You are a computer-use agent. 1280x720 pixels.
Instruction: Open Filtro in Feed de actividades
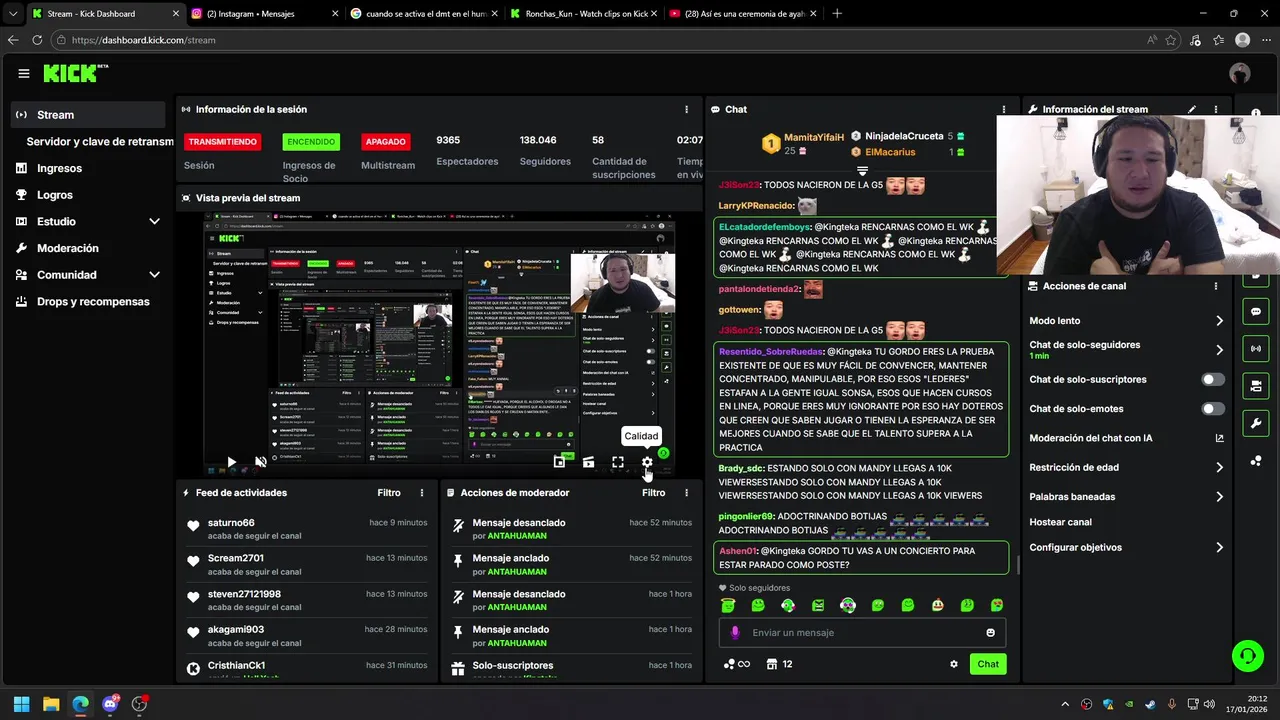(389, 493)
